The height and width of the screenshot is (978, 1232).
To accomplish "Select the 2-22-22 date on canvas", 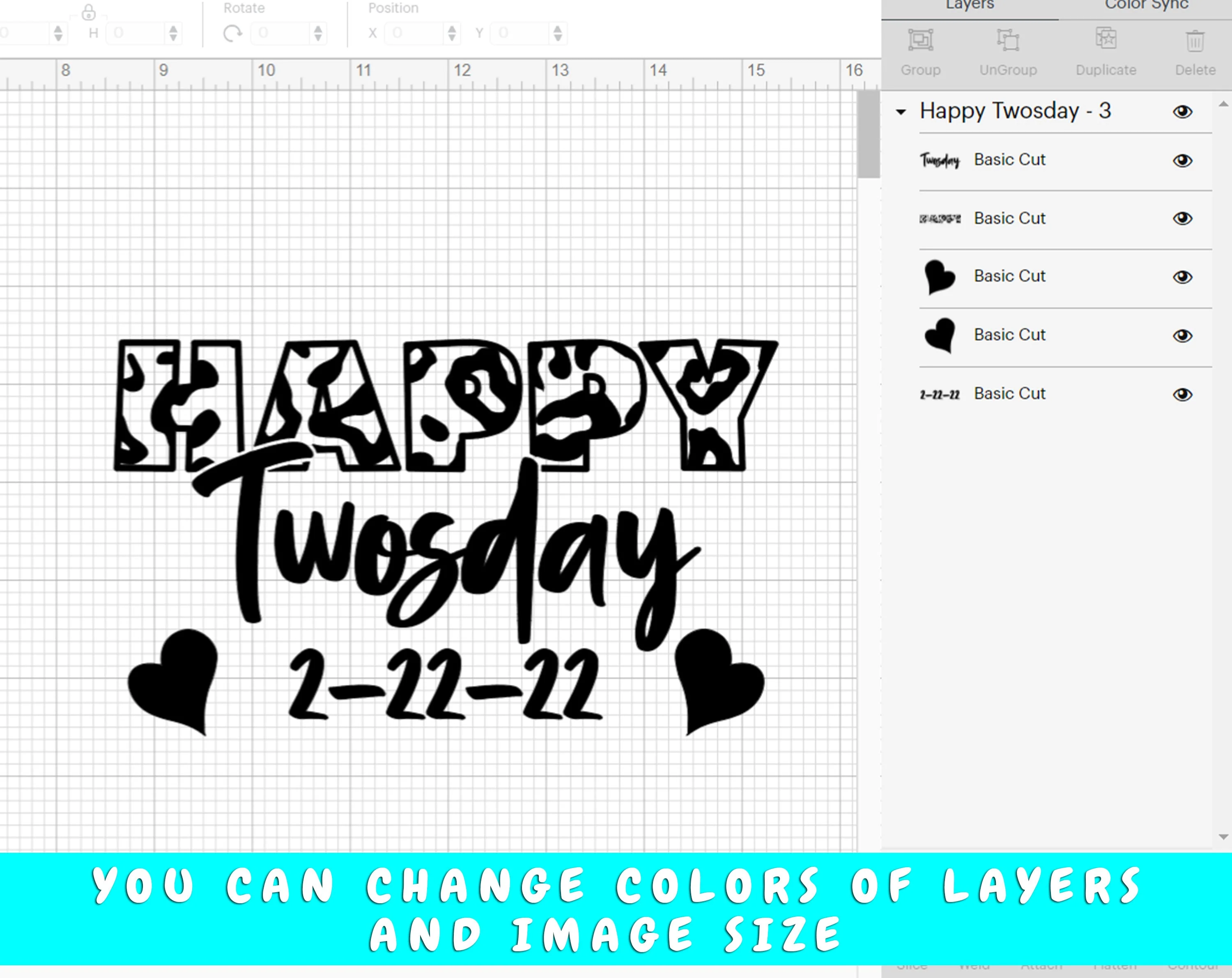I will point(446,684).
